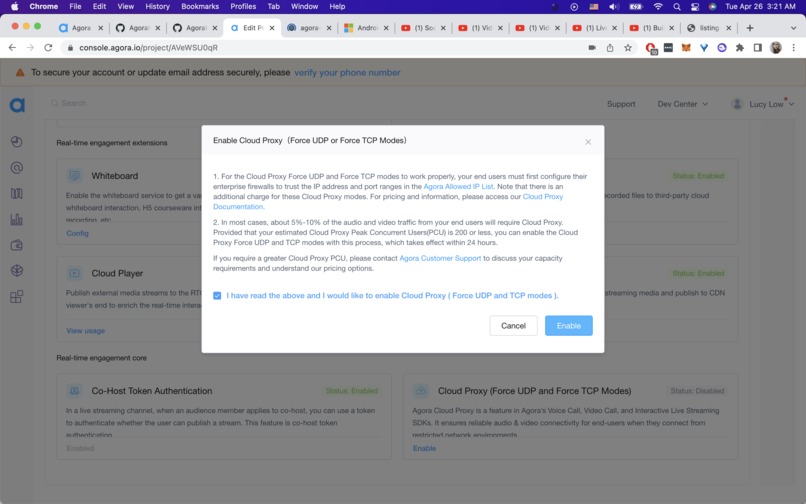The height and width of the screenshot is (504, 806).
Task: Open the Chrome profile avatar
Action: 776,48
